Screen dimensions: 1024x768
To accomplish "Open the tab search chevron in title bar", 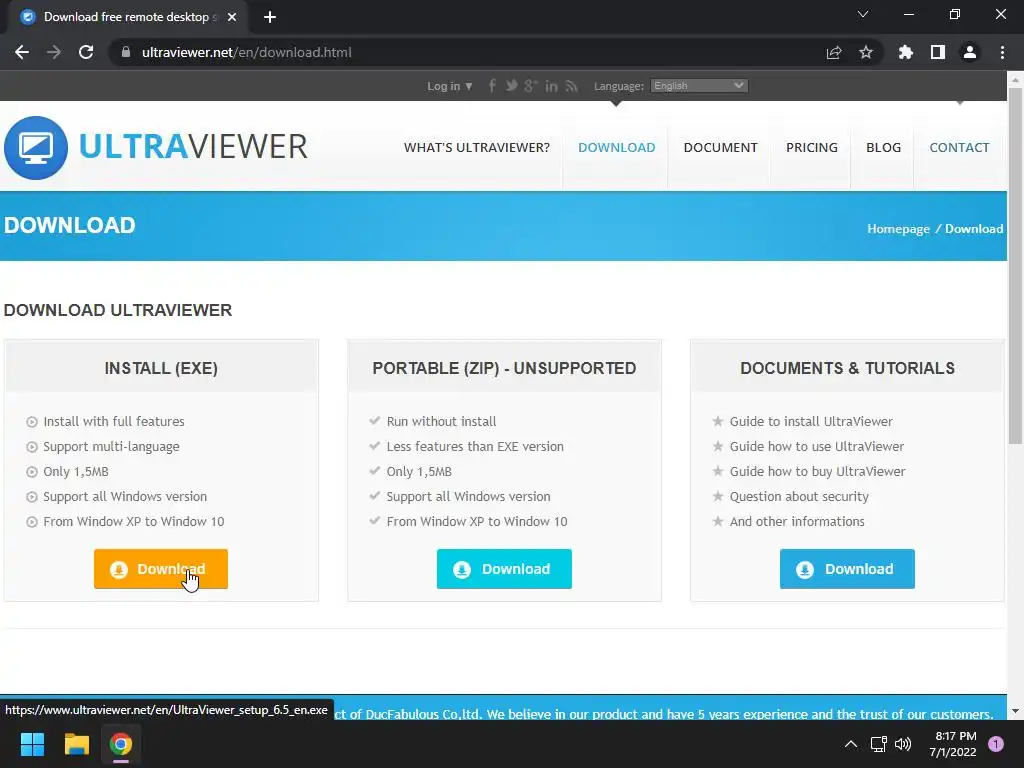I will pyautogui.click(x=863, y=14).
